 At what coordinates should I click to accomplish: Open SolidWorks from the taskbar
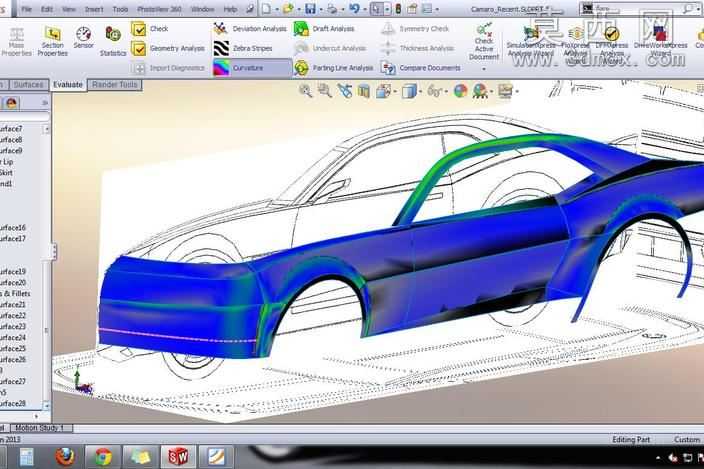(x=178, y=457)
